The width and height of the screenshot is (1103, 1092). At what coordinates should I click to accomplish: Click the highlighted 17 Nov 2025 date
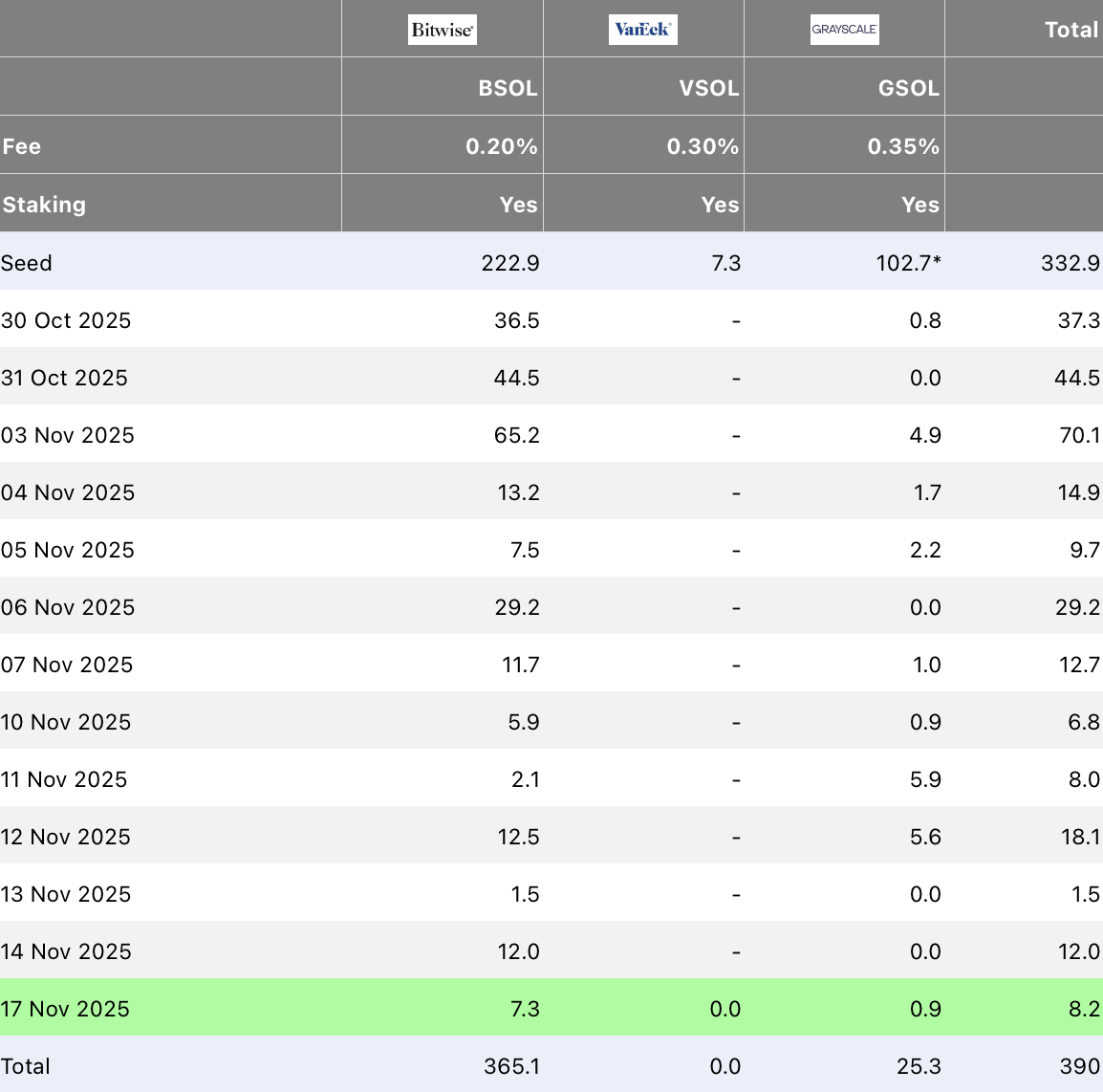(x=65, y=1009)
